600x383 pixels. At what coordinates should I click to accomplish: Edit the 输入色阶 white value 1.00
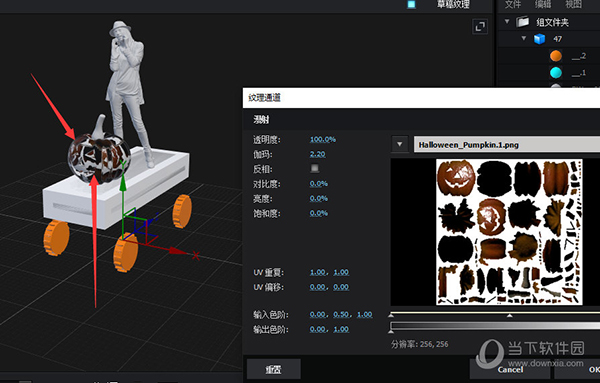365,315
